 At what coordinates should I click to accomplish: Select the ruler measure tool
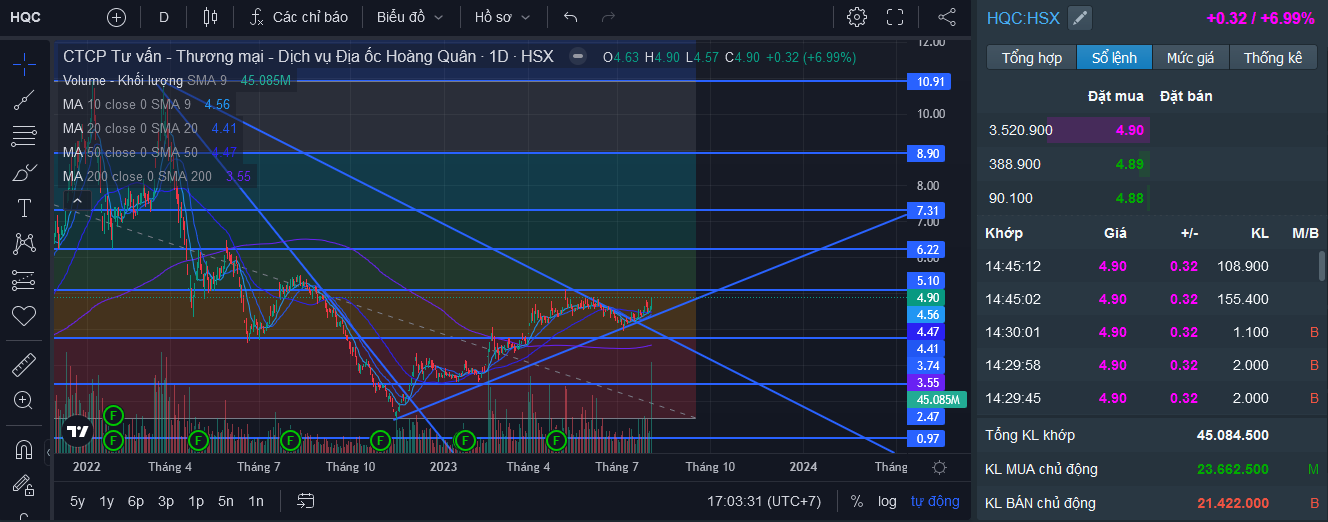pyautogui.click(x=24, y=364)
